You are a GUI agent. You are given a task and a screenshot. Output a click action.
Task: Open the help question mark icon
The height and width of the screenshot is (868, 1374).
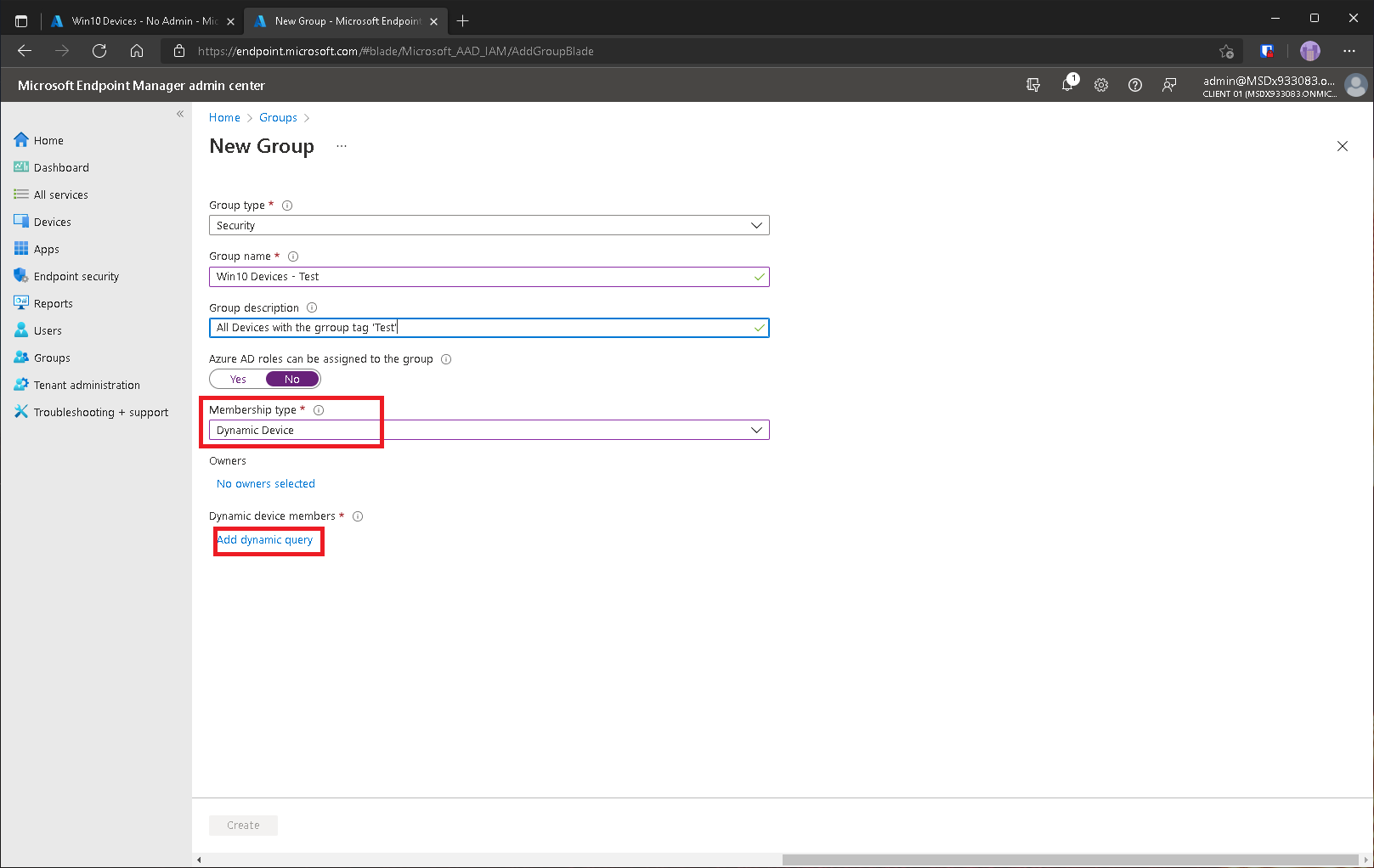coord(1135,85)
